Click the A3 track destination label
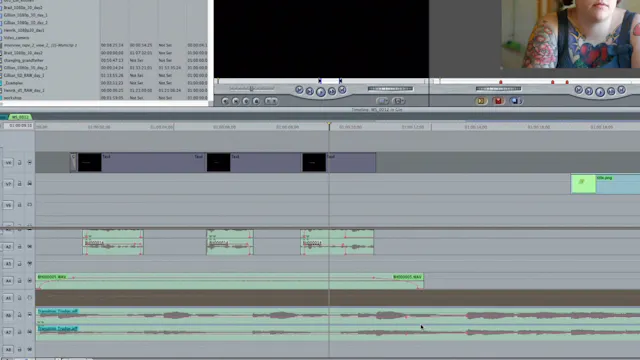Viewport: 640px width, 360px height. click(8, 264)
